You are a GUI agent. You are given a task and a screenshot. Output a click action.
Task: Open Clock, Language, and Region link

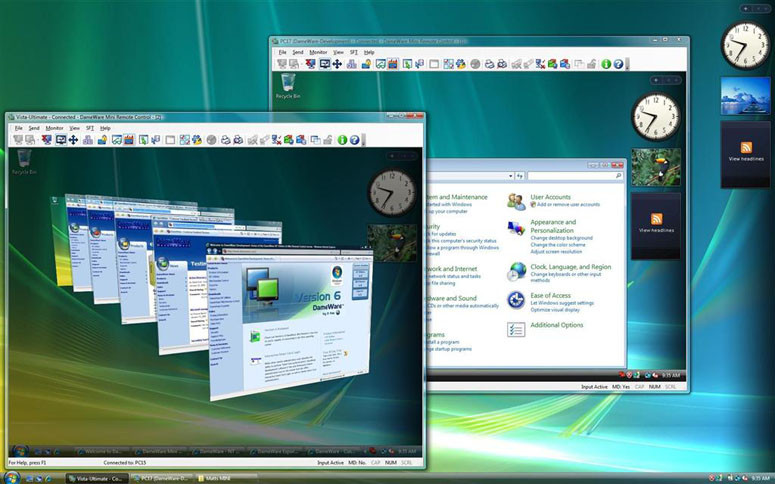coord(571,266)
